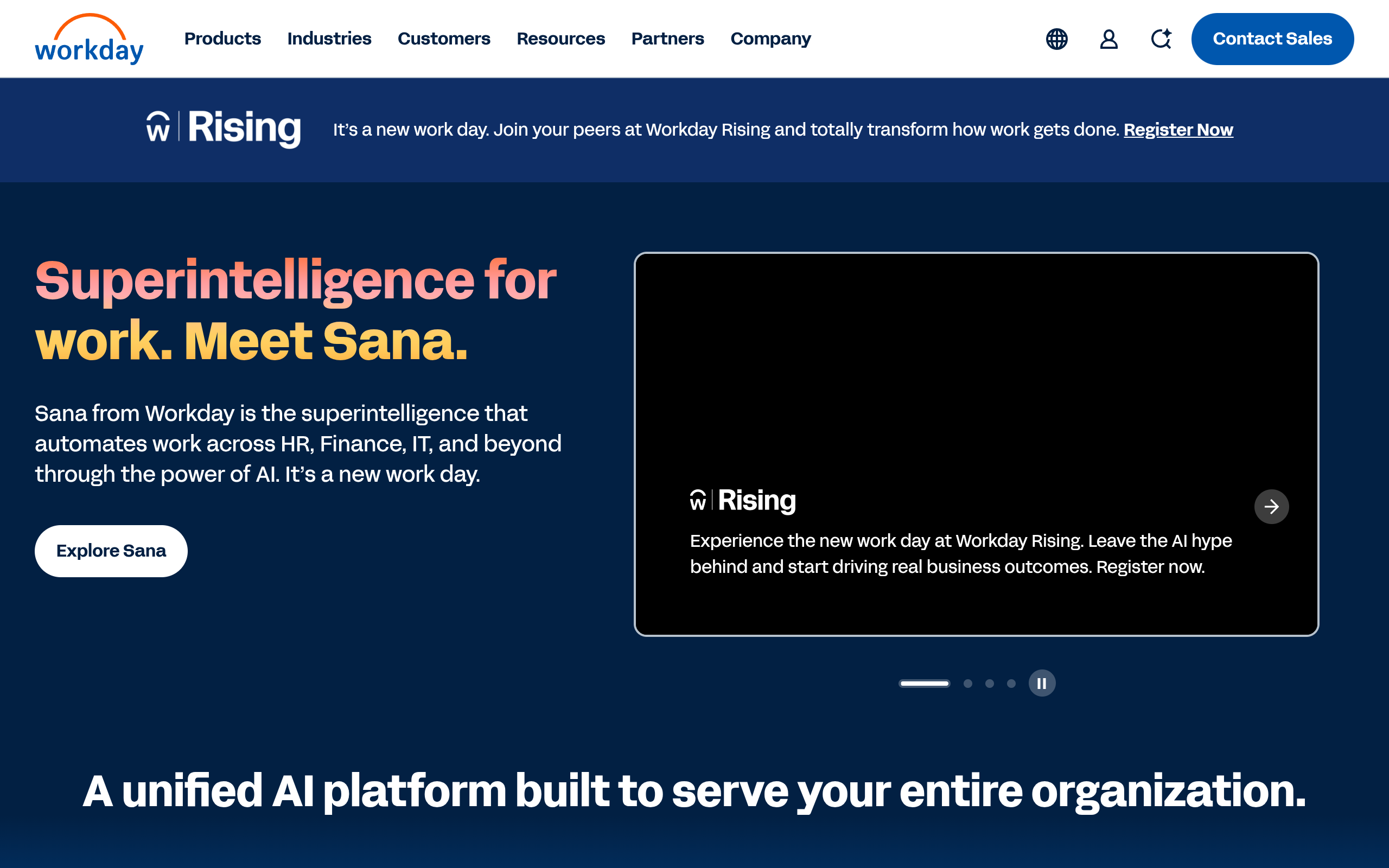The width and height of the screenshot is (1389, 868).
Task: Open the Resources menu
Action: (561, 39)
